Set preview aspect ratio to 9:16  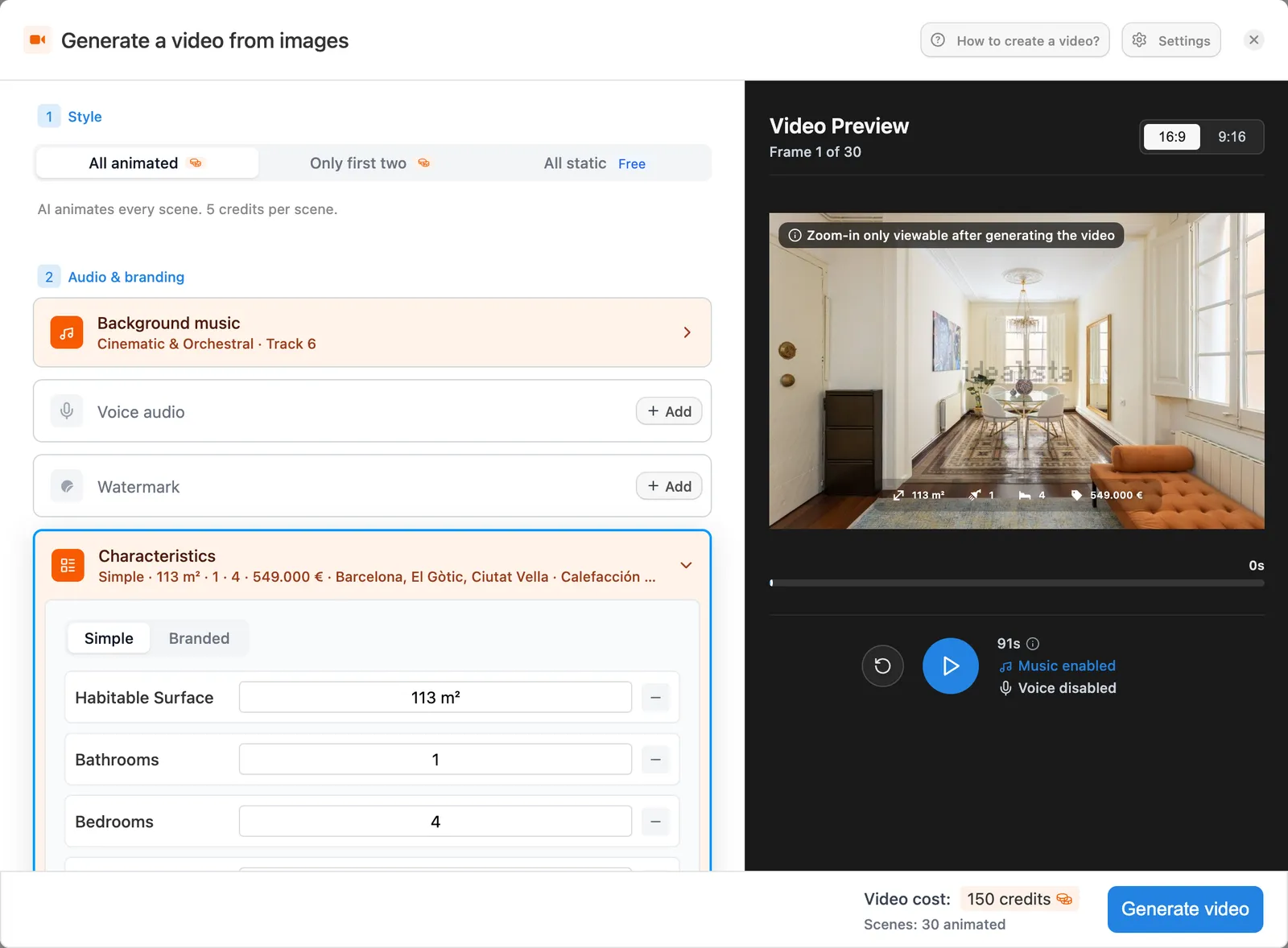click(x=1232, y=137)
